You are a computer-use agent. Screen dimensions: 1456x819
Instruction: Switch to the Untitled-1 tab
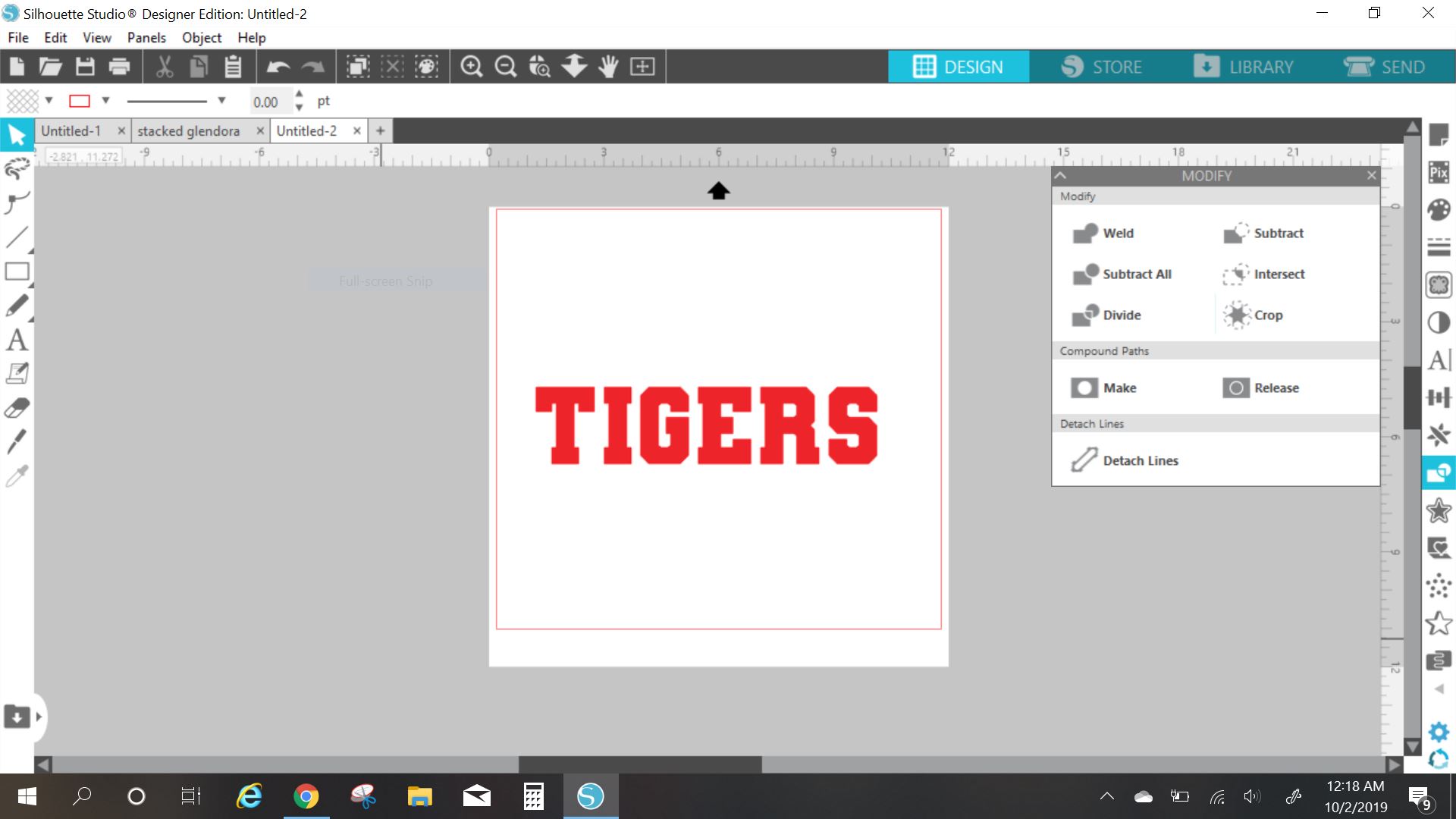tap(71, 130)
